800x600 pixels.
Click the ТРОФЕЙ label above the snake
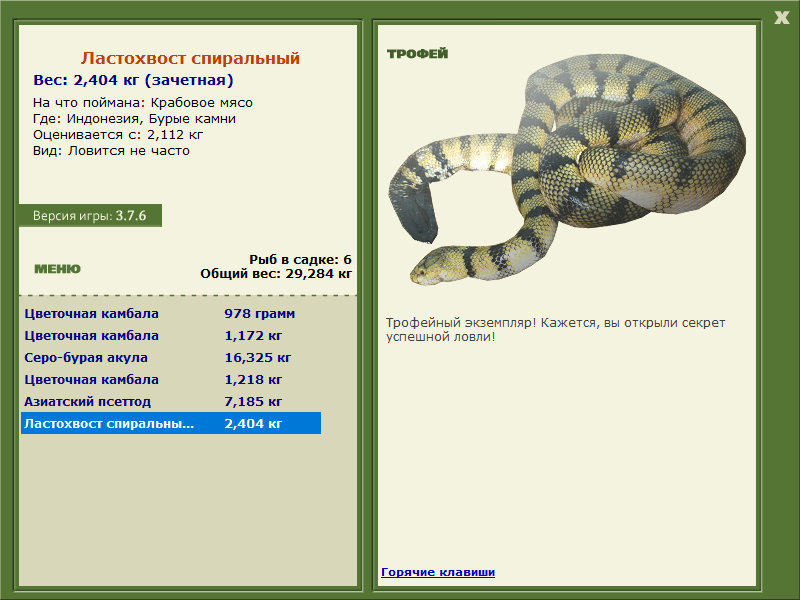coord(417,54)
